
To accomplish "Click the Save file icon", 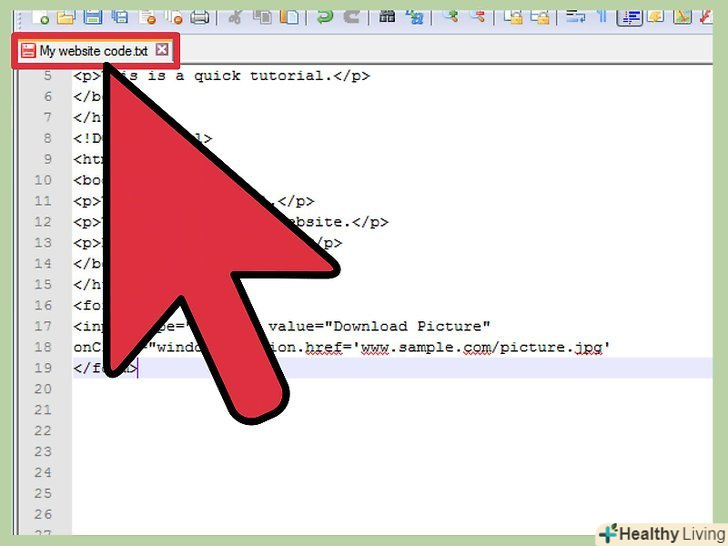I will (92, 17).
